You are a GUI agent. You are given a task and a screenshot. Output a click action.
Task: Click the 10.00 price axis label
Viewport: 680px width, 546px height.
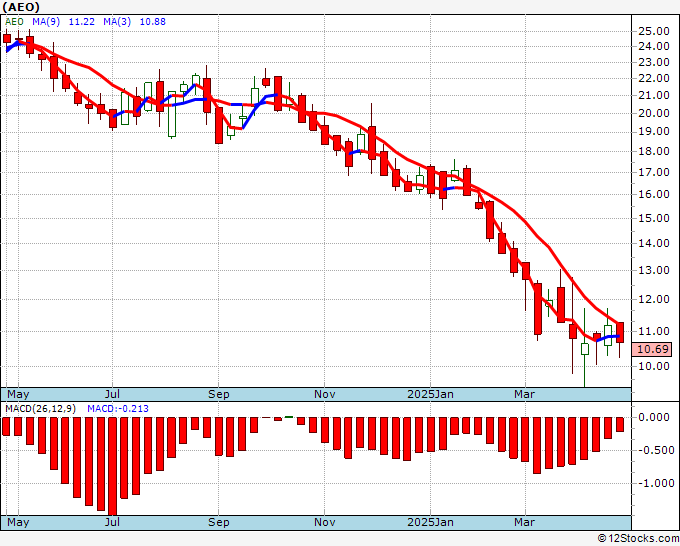coord(654,366)
